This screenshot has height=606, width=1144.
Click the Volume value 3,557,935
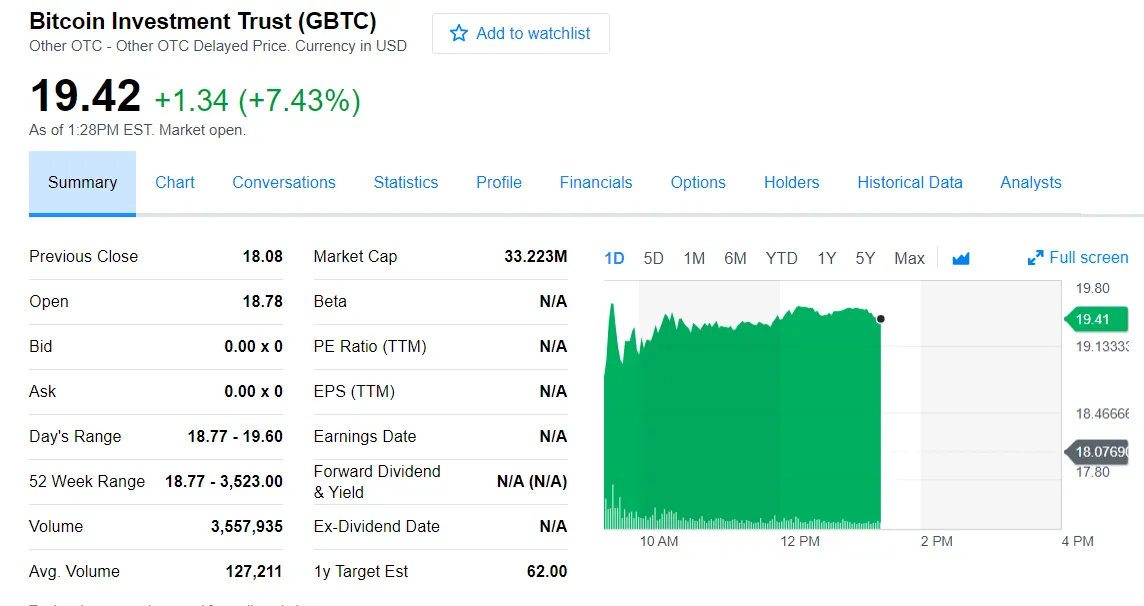tap(247, 527)
